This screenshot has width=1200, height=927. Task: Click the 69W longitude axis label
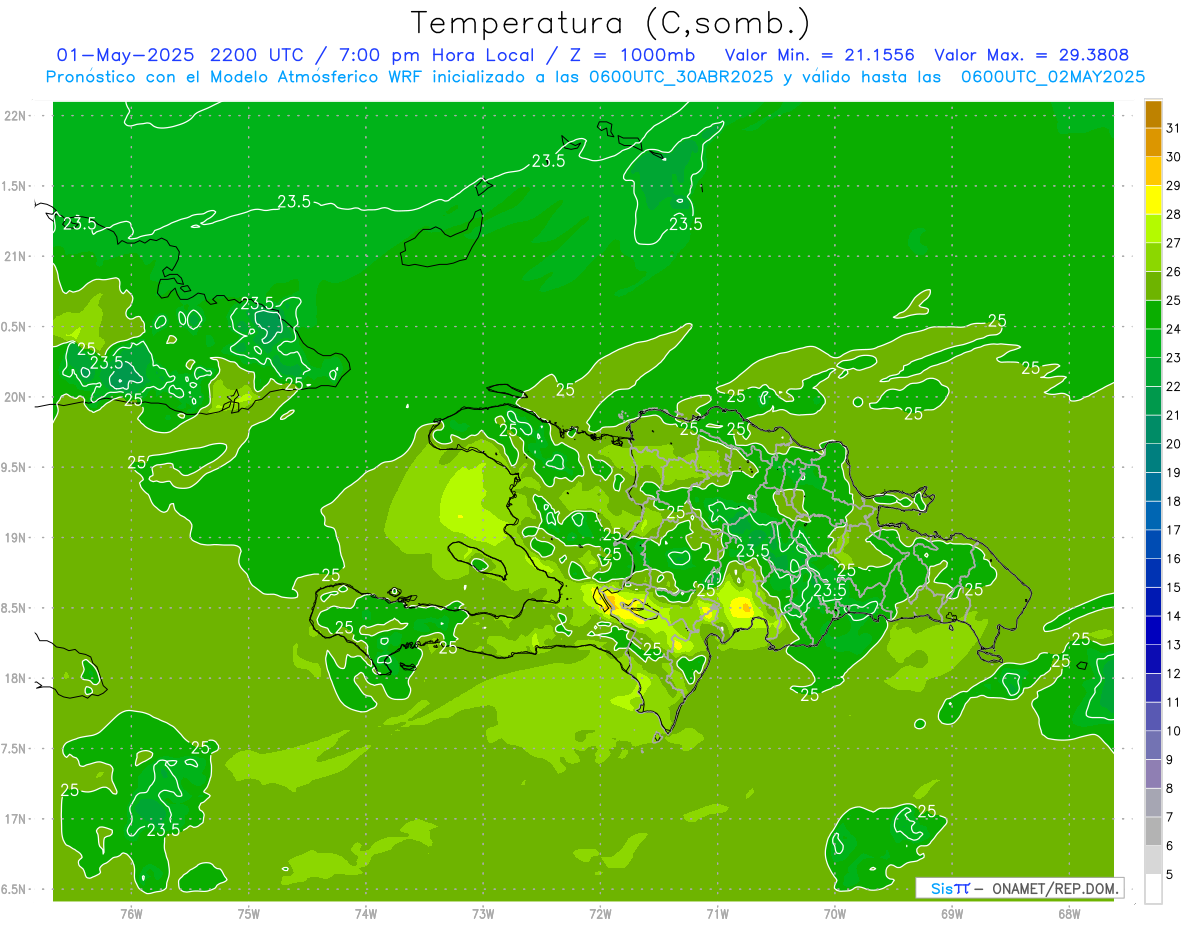pos(952,913)
